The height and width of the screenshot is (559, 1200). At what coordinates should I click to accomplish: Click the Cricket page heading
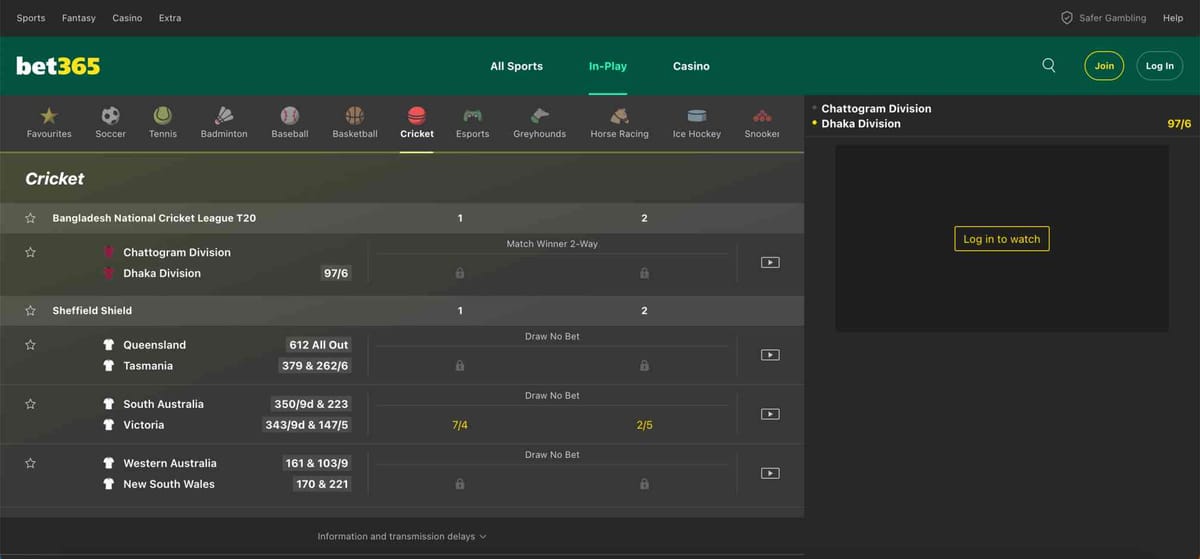tap(55, 178)
